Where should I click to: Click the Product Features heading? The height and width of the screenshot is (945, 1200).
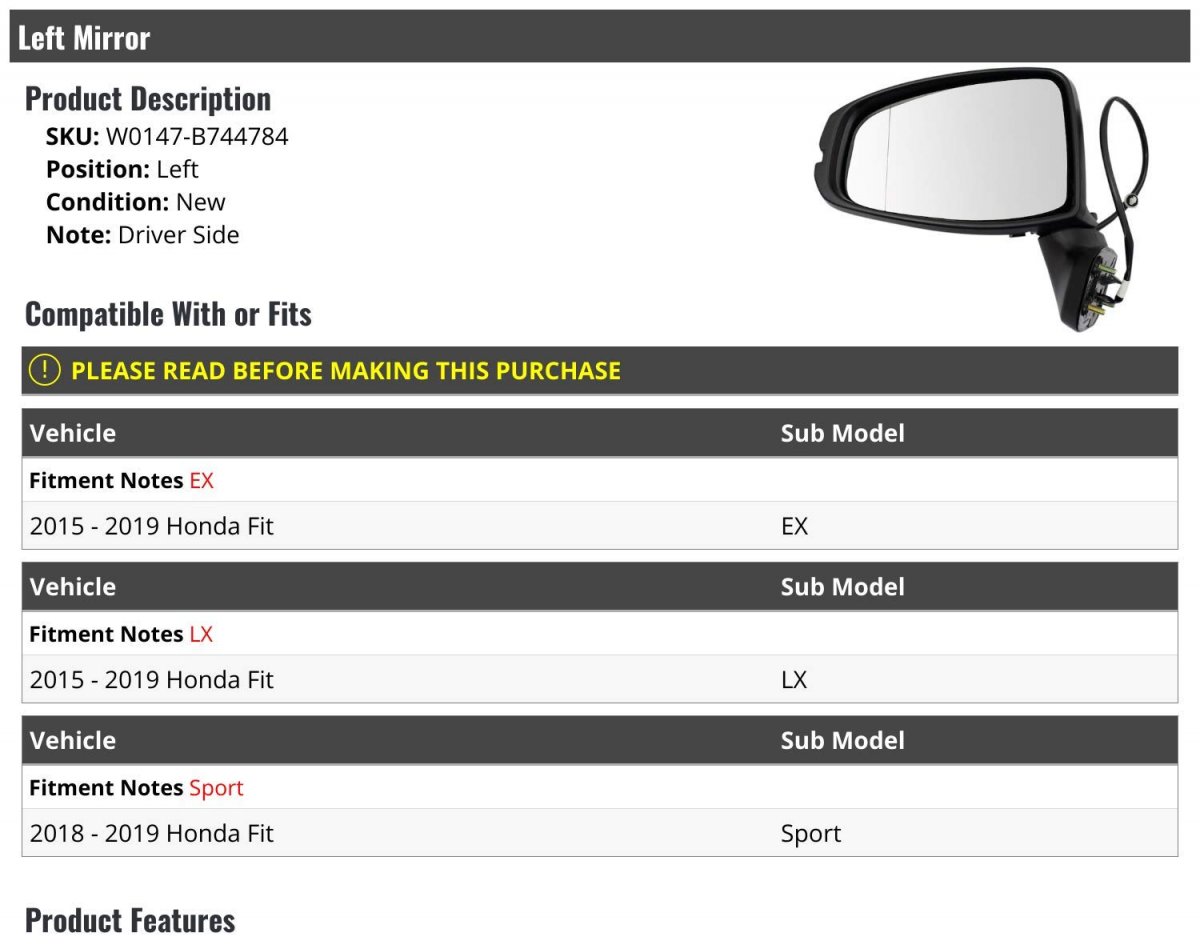(130, 920)
